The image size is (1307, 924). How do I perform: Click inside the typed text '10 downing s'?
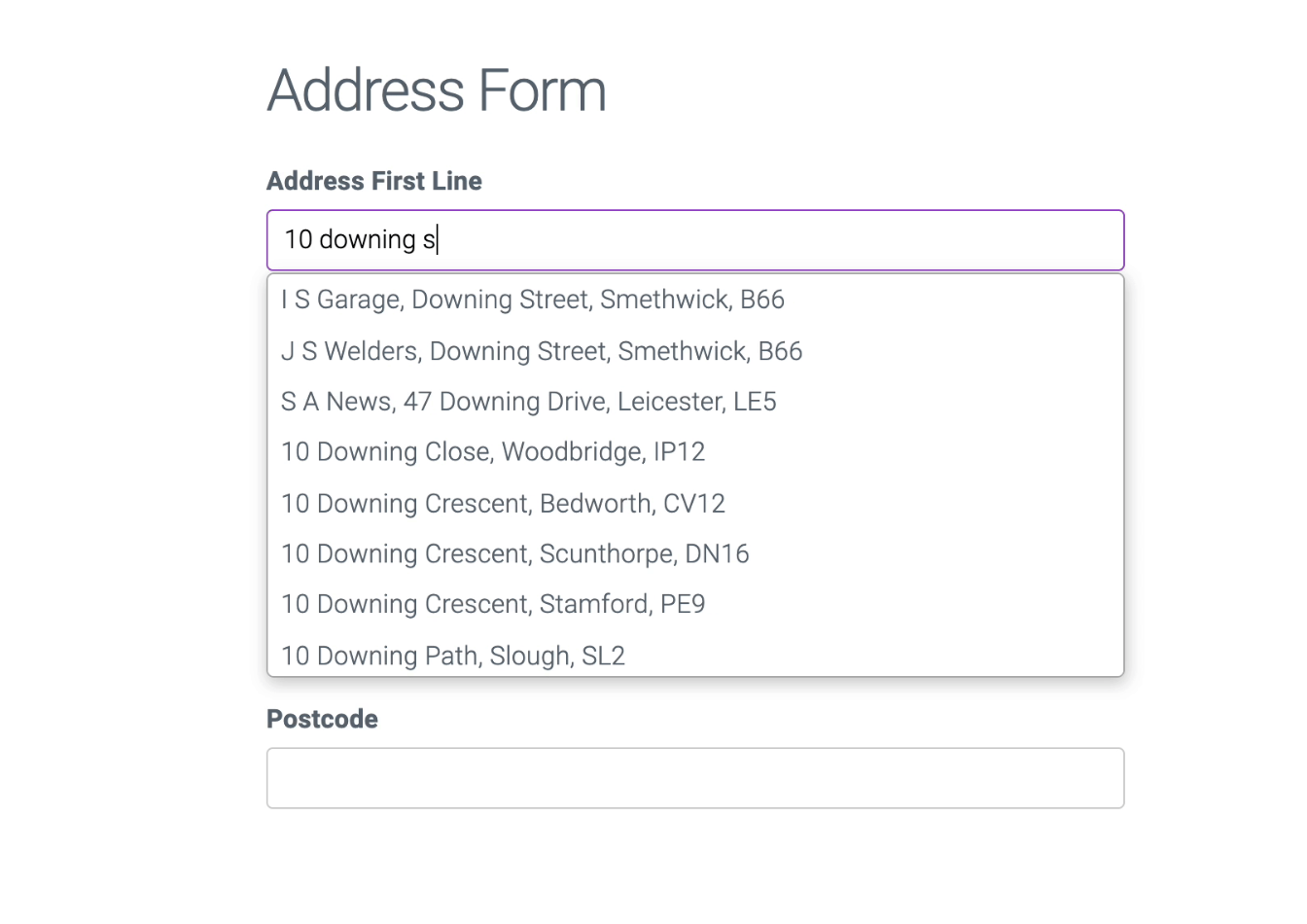(360, 239)
